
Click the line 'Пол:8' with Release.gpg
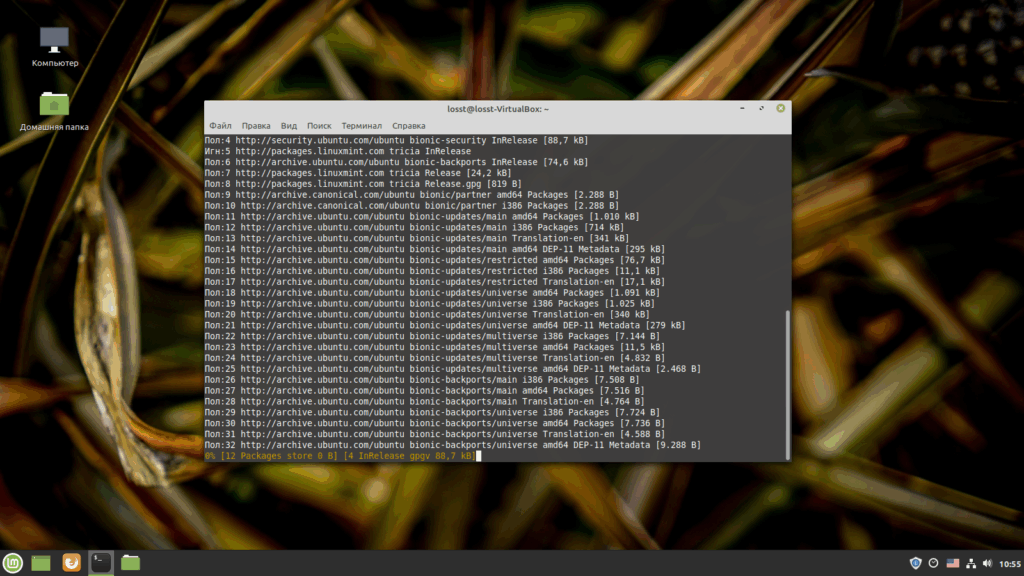point(363,184)
